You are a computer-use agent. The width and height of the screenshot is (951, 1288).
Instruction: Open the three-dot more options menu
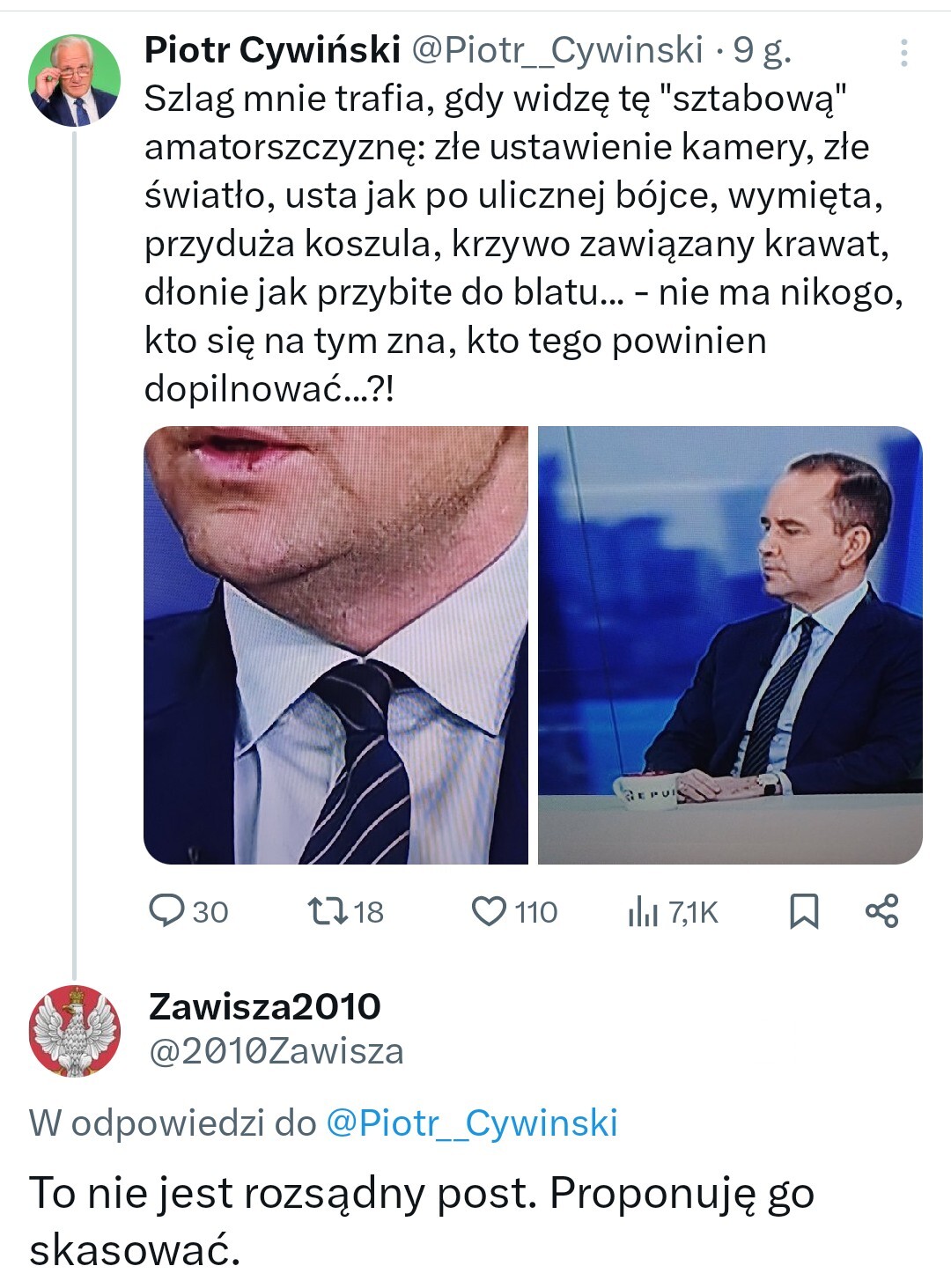[x=903, y=53]
